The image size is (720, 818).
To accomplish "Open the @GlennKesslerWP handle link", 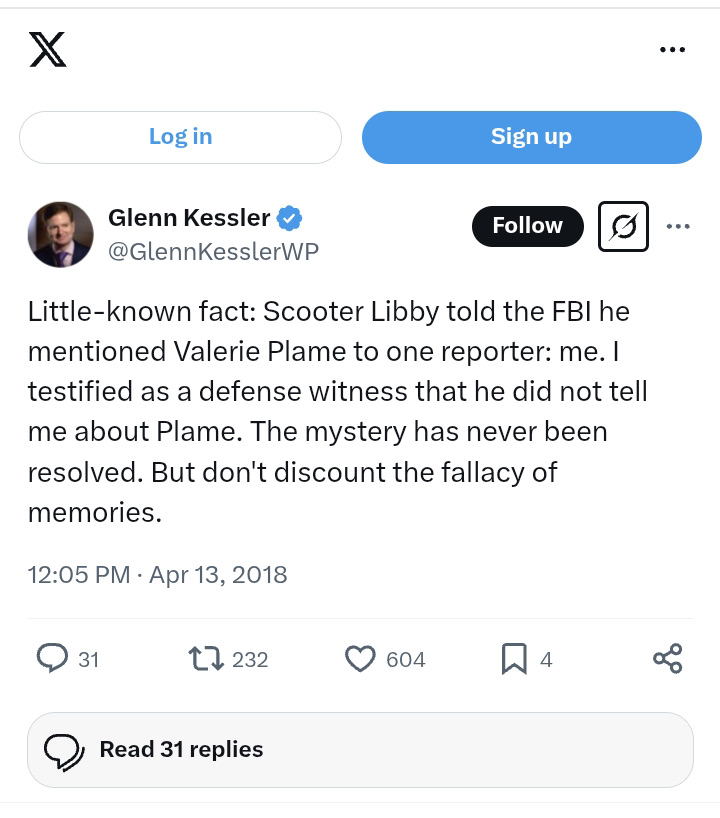I will (x=213, y=252).
